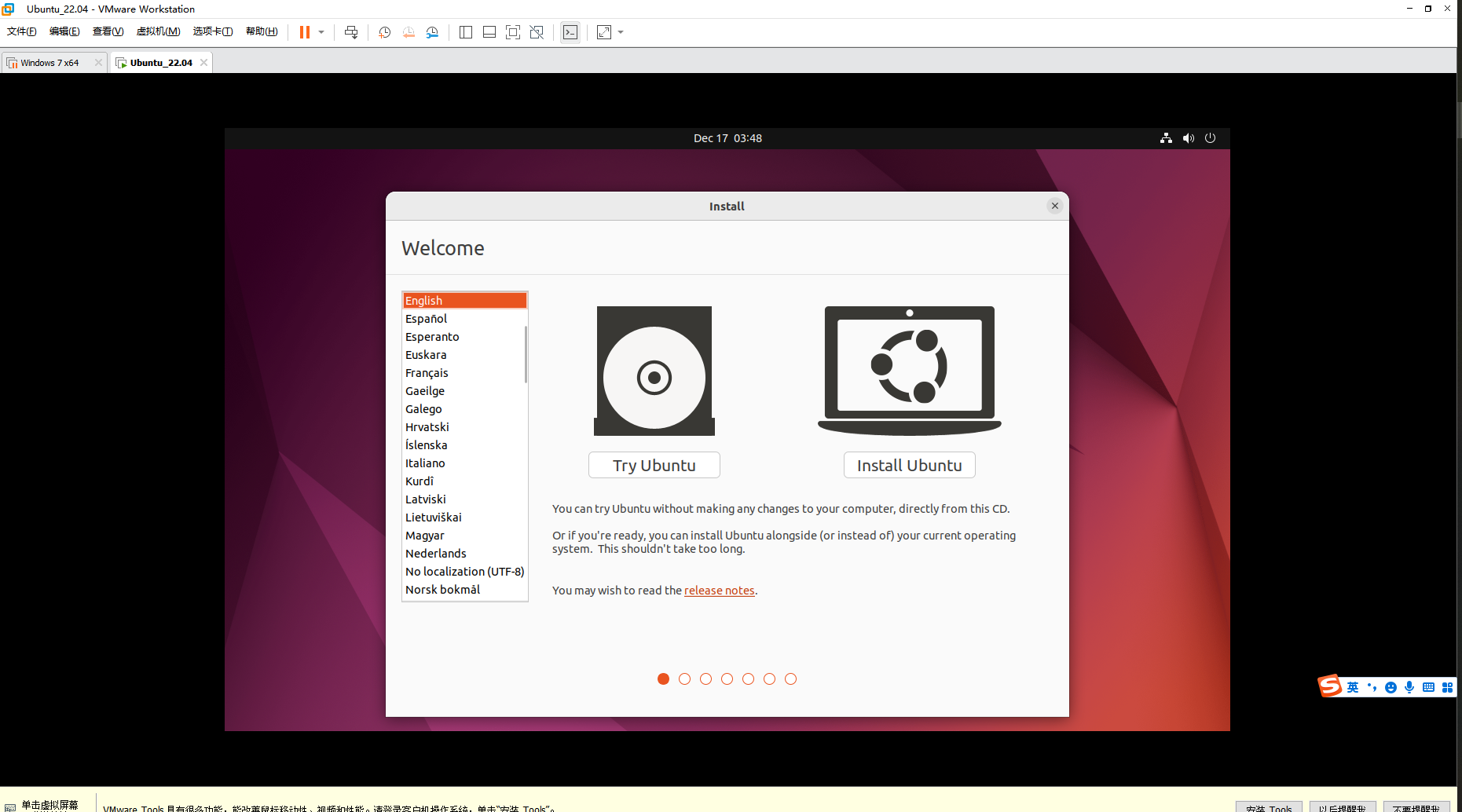Click the VMware Workstation title bar logo
1462x812 pixels.
[9, 9]
